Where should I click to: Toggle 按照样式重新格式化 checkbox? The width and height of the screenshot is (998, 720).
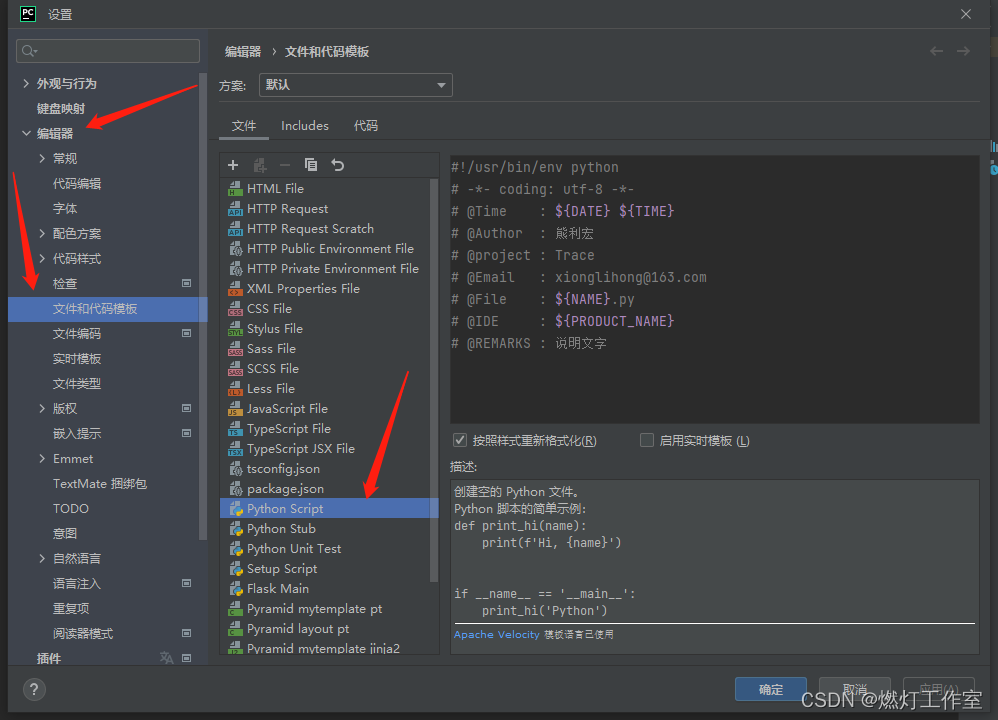pyautogui.click(x=460, y=441)
